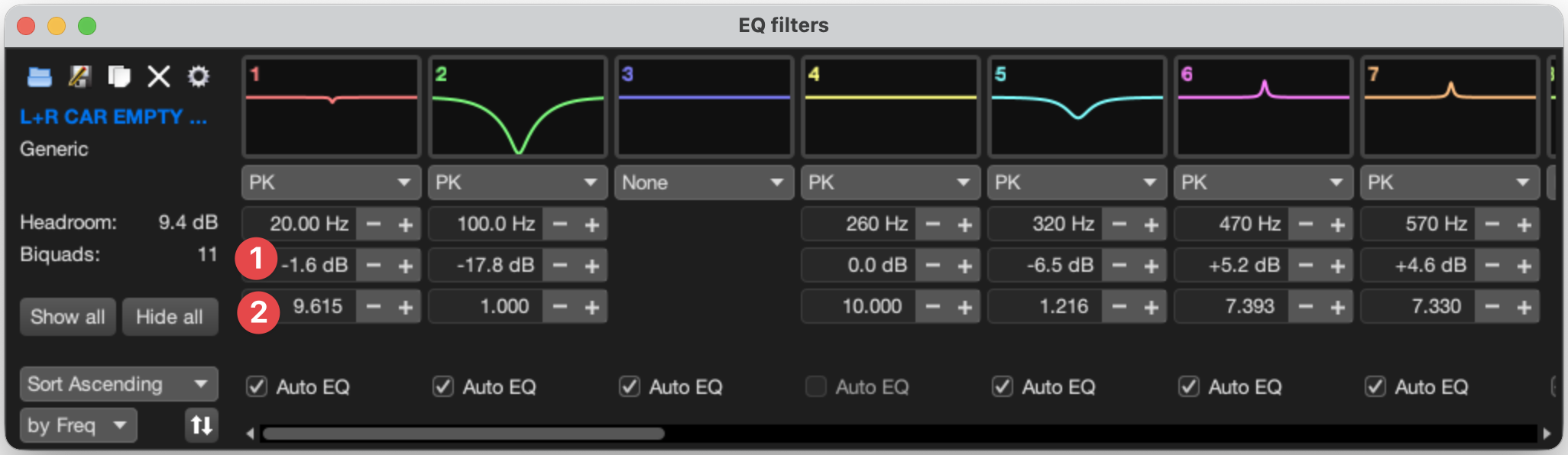Viewport: 1568px width, 455px height.
Task: Increase filter 1 frequency 20.00 Hz with plus
Action: pyautogui.click(x=406, y=224)
